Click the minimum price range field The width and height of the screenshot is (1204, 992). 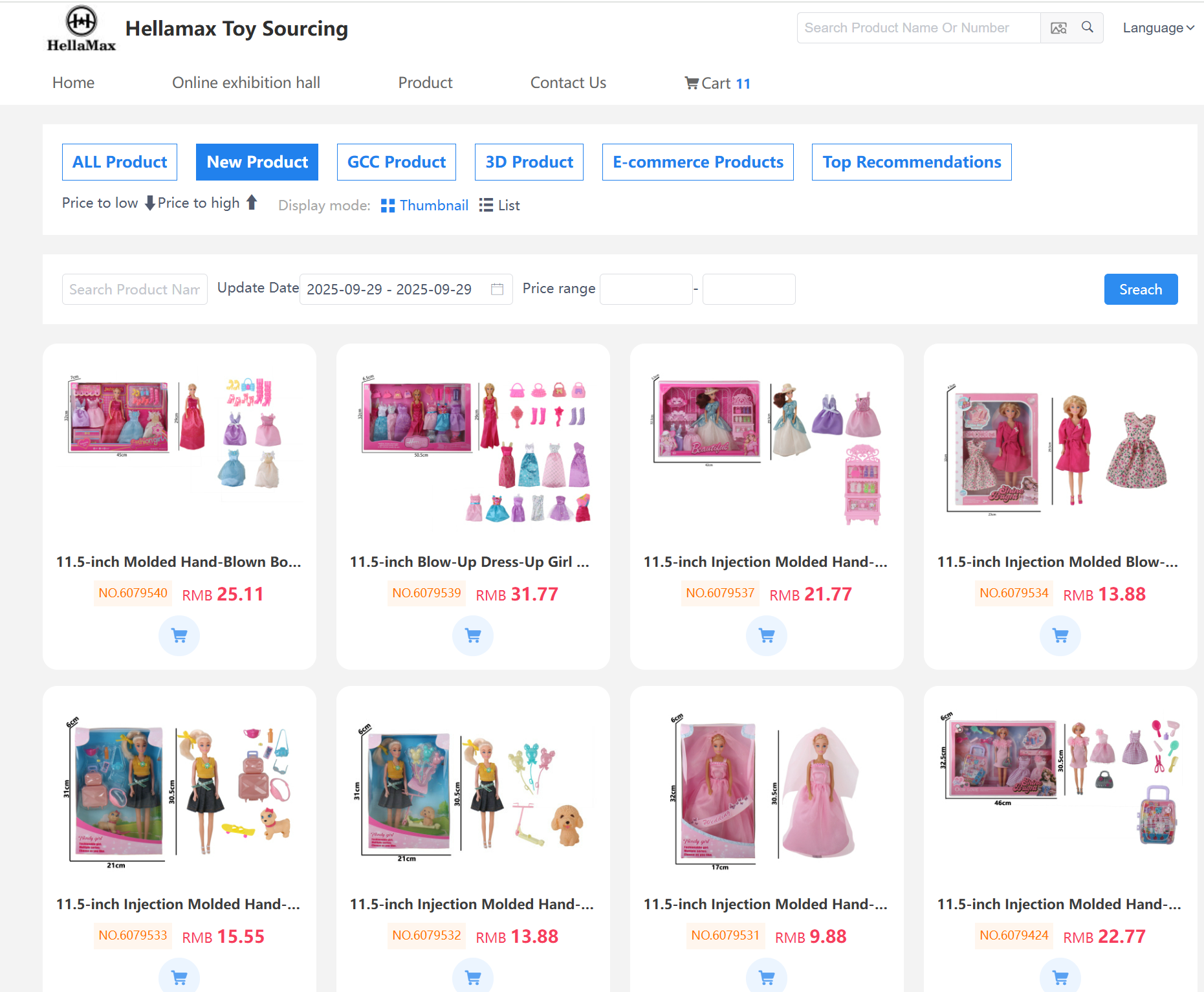coord(646,289)
